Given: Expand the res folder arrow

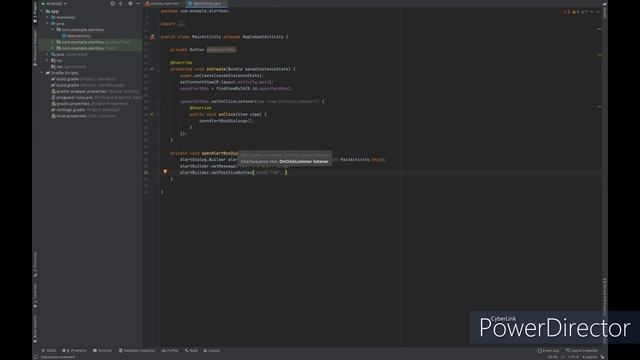Looking at the screenshot, I should point(48,60).
